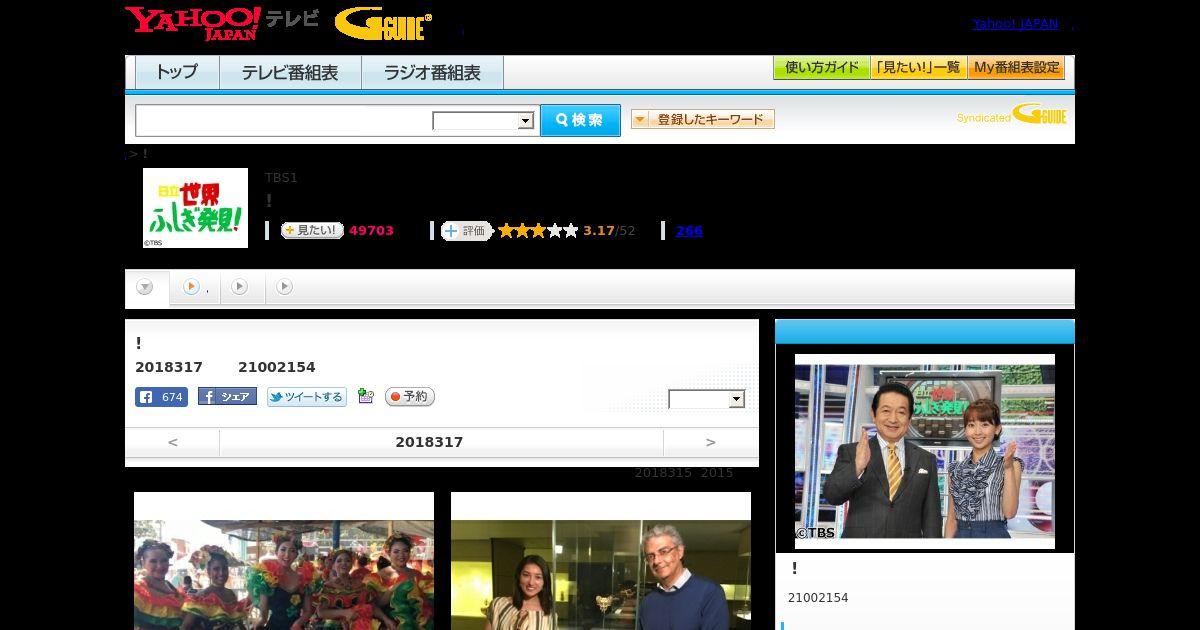This screenshot has height=630, width=1200.
Task: Click the 予約 record button
Action: tap(410, 397)
